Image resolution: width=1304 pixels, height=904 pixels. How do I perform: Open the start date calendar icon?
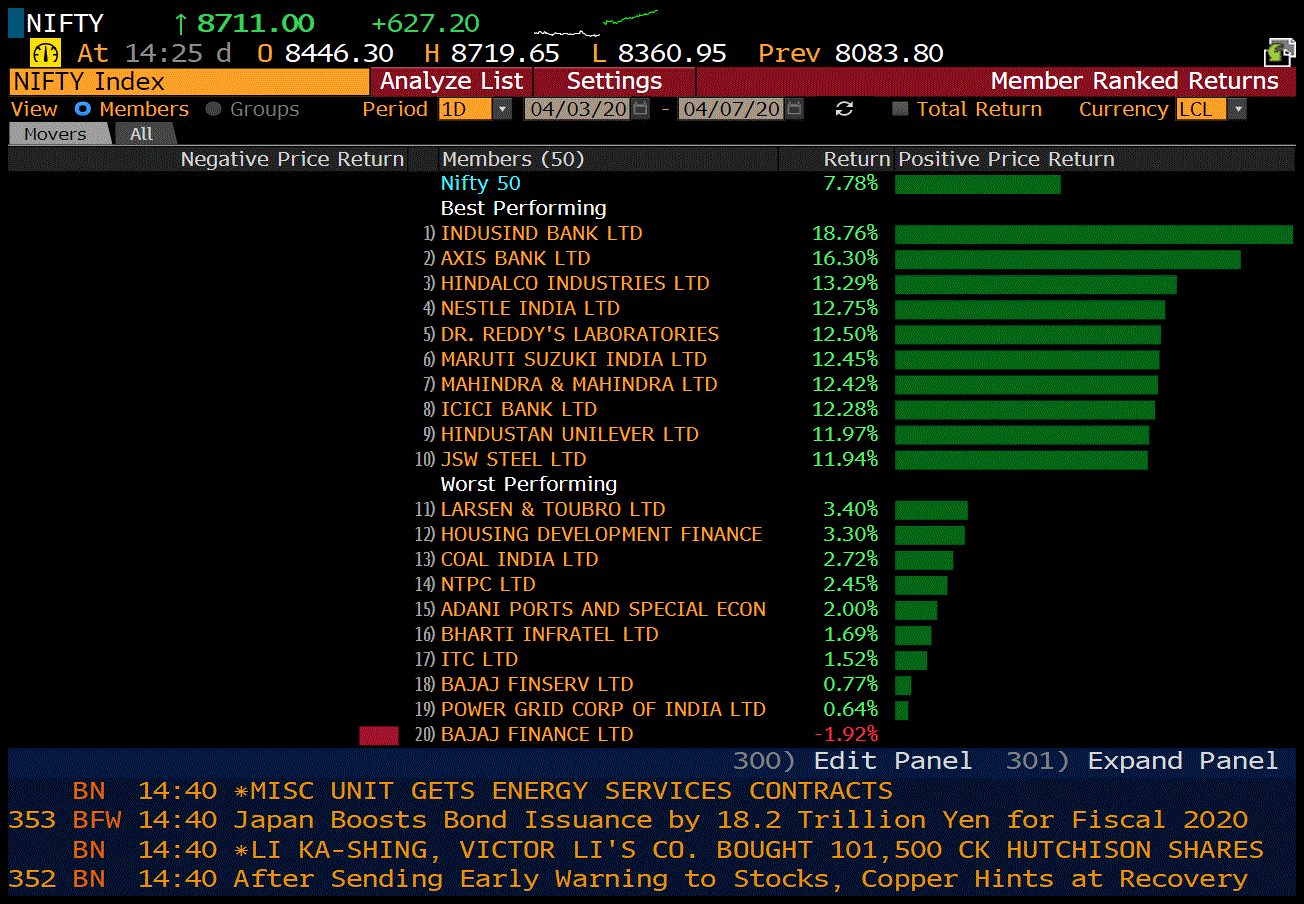coord(641,109)
